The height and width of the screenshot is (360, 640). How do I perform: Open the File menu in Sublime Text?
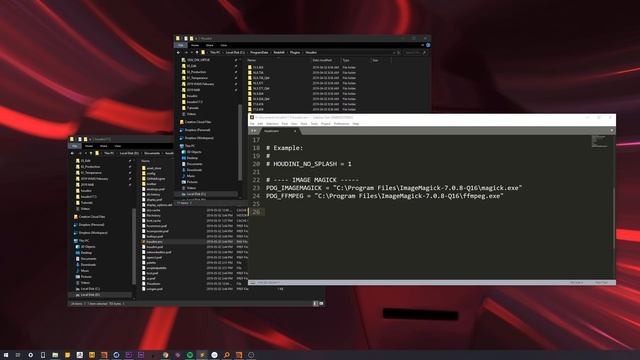tap(252, 124)
